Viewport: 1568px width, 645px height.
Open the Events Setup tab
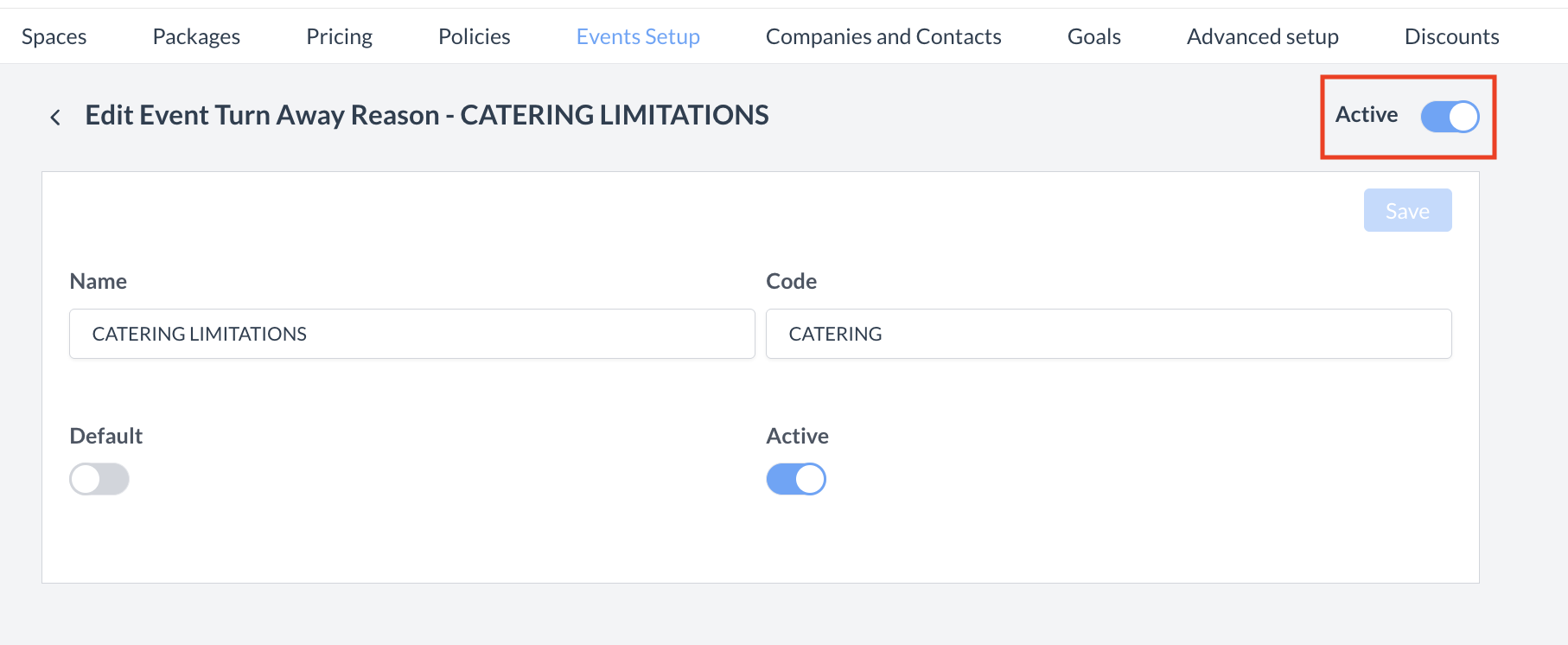point(638,36)
